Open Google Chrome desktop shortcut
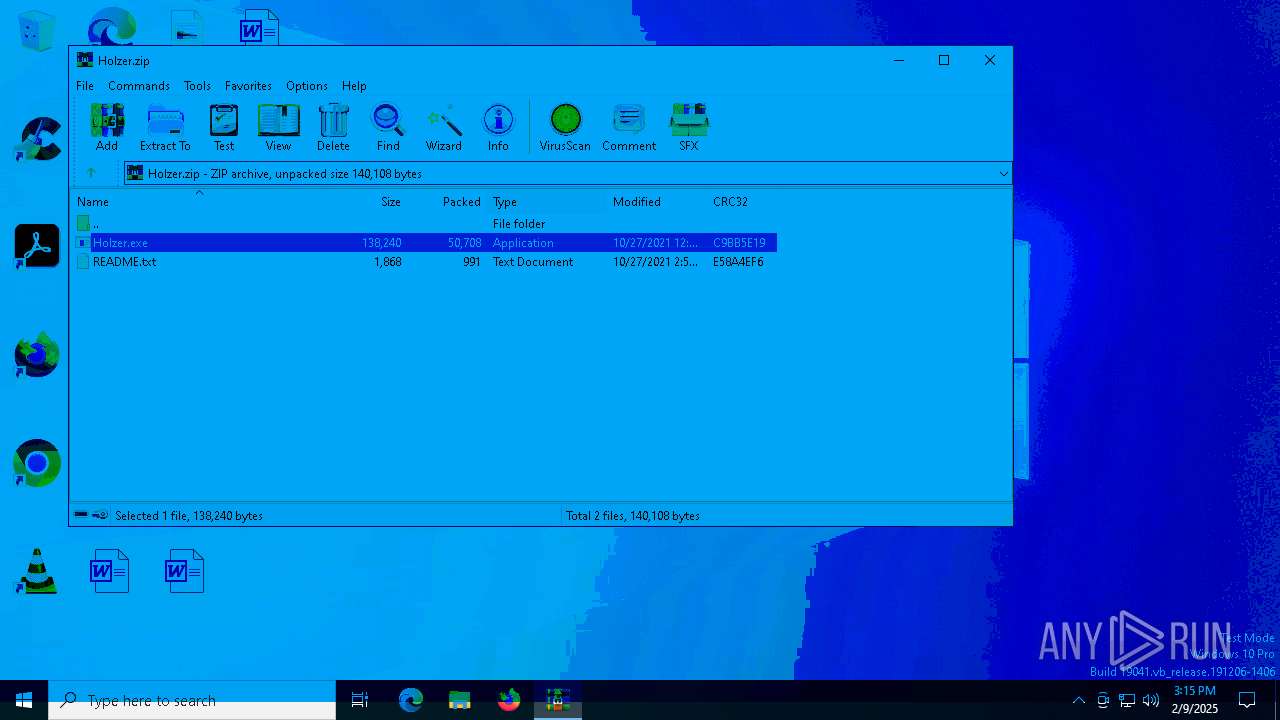Image resolution: width=1280 pixels, height=720 pixels. (37, 463)
